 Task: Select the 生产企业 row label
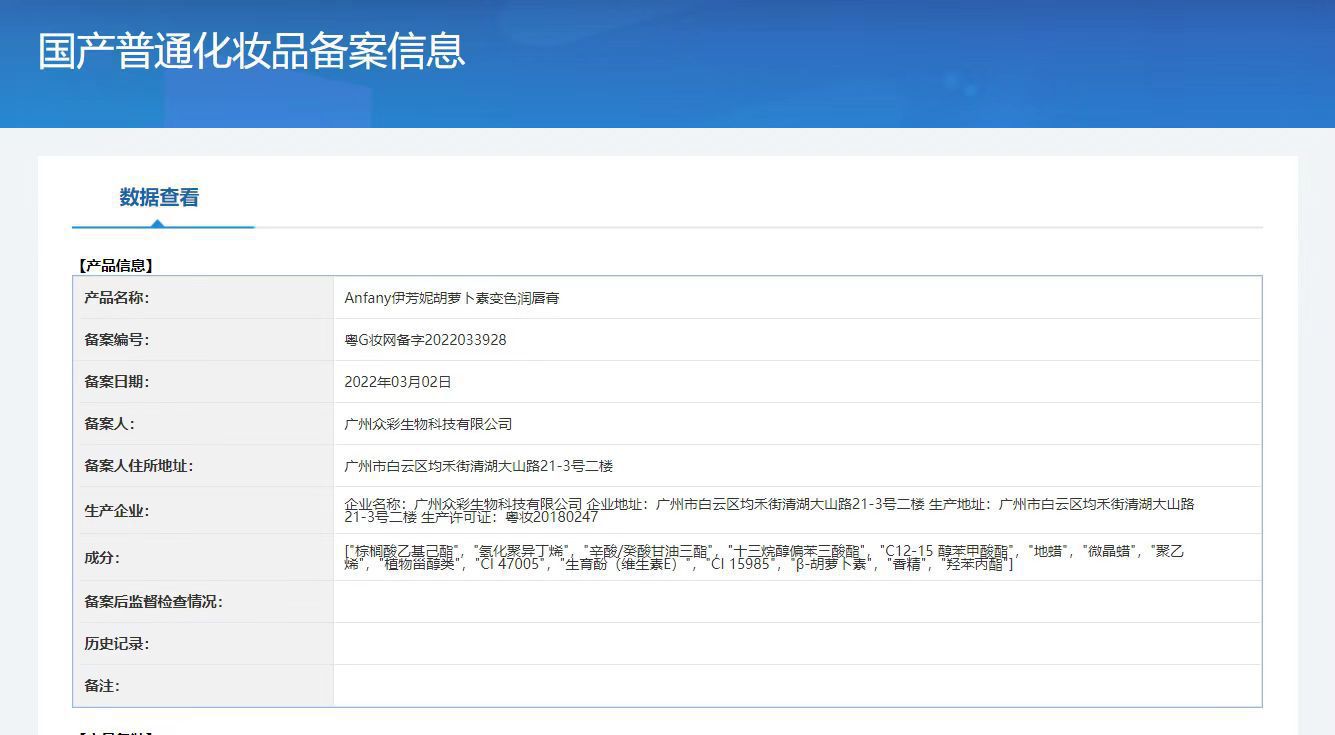tap(116, 511)
